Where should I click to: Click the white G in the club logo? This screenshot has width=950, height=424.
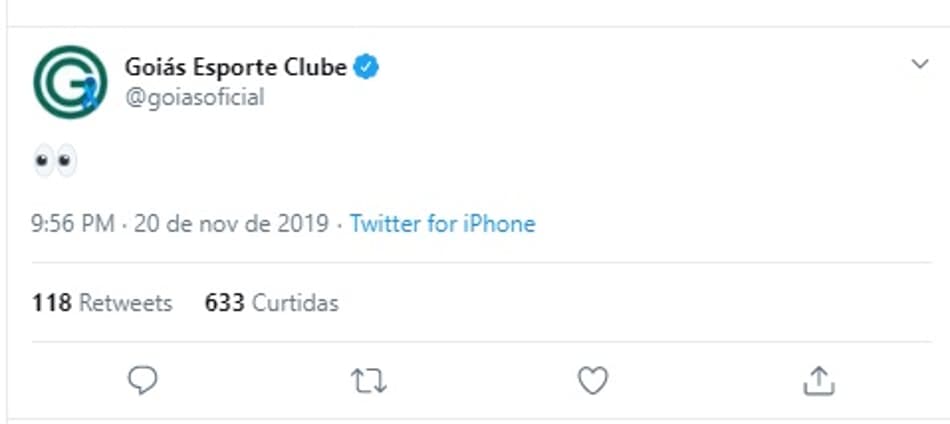coord(65,83)
